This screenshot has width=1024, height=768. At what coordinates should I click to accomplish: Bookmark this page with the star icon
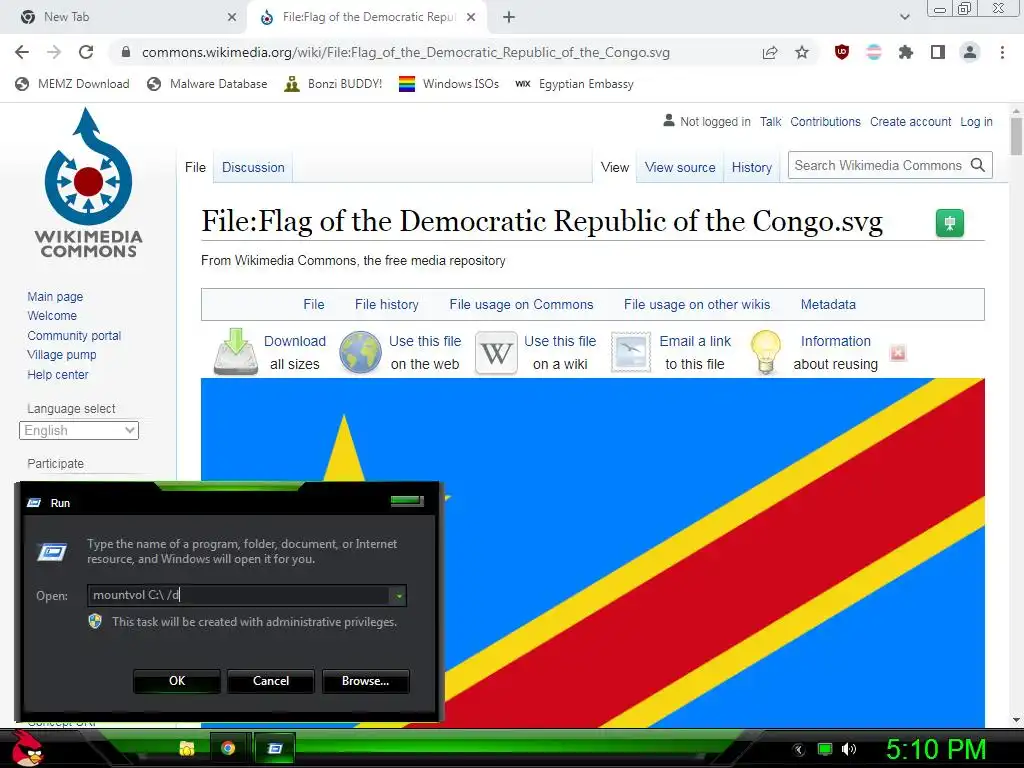click(802, 52)
